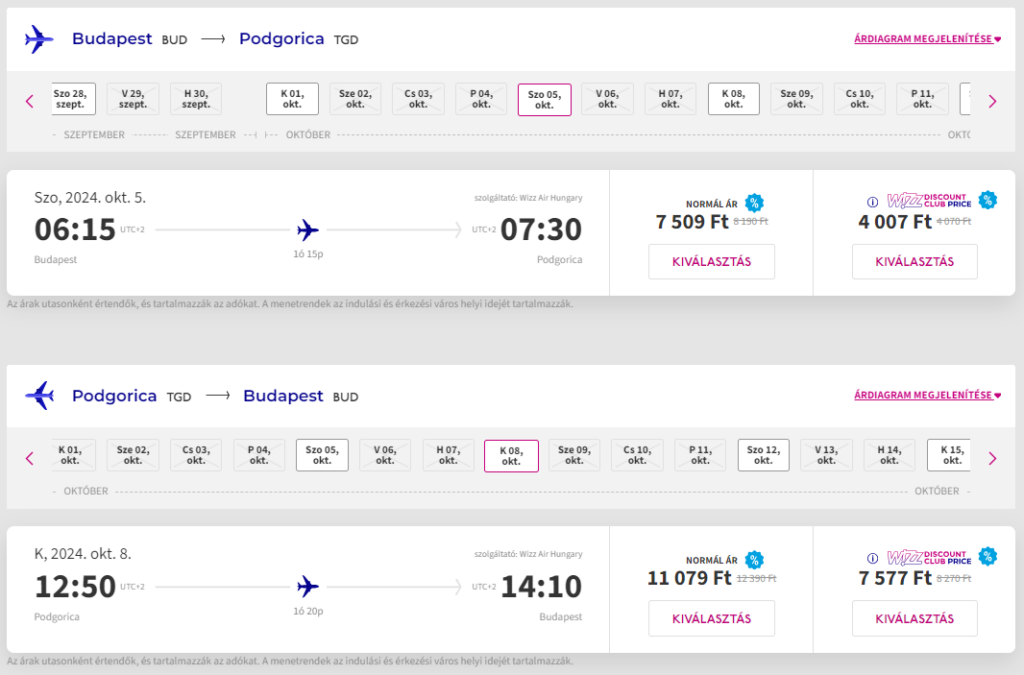Select return date Szo 12, okt.

click(x=763, y=455)
